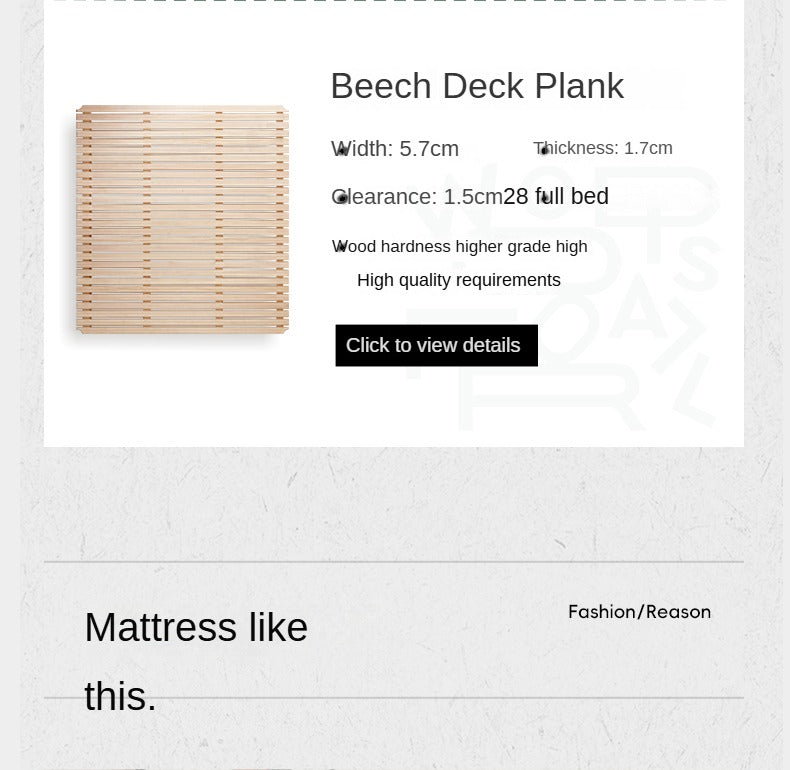The height and width of the screenshot is (770, 790).
Task: Click the divider line above the Mattress heading
Action: tap(394, 562)
